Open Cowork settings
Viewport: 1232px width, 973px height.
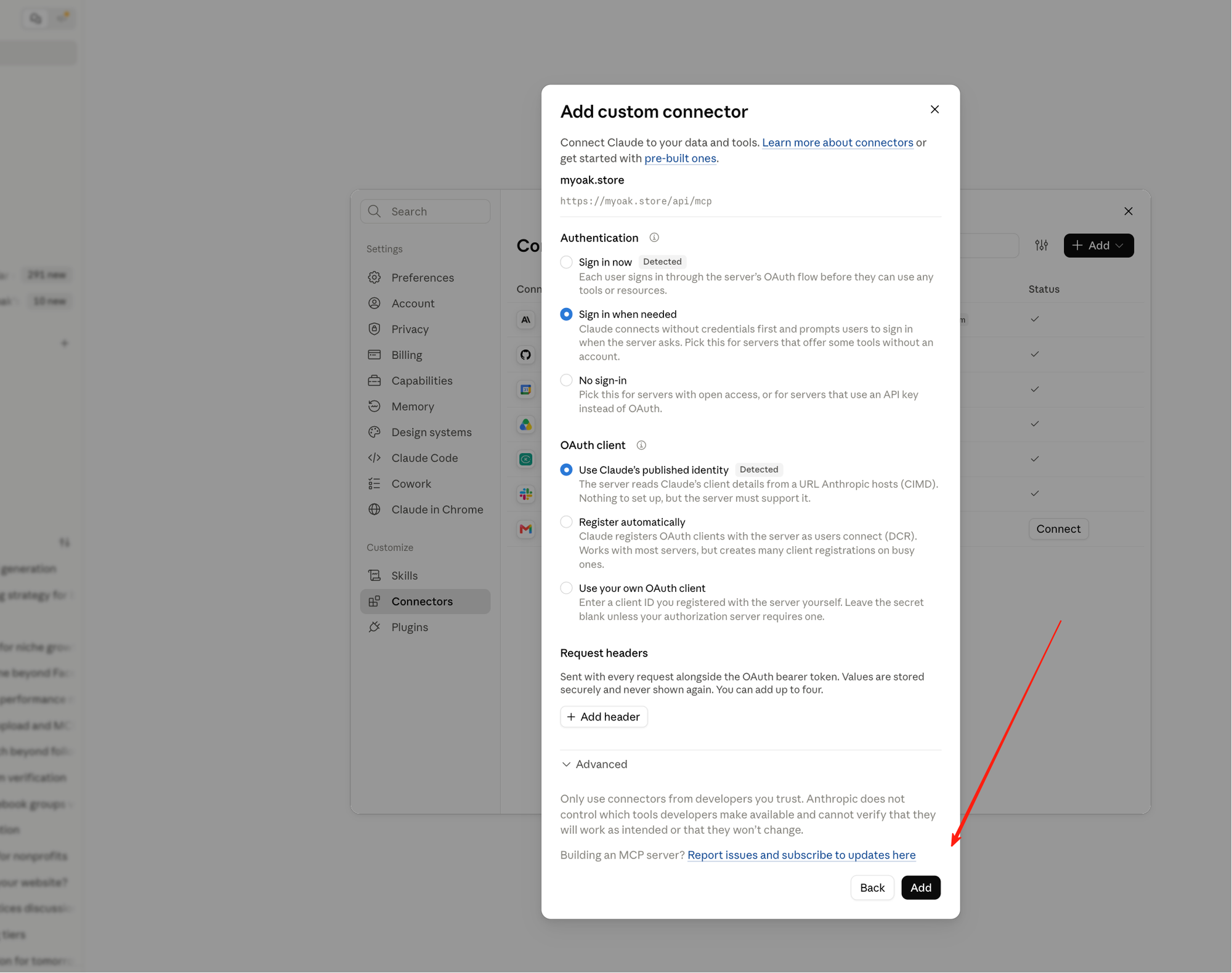coord(425,484)
